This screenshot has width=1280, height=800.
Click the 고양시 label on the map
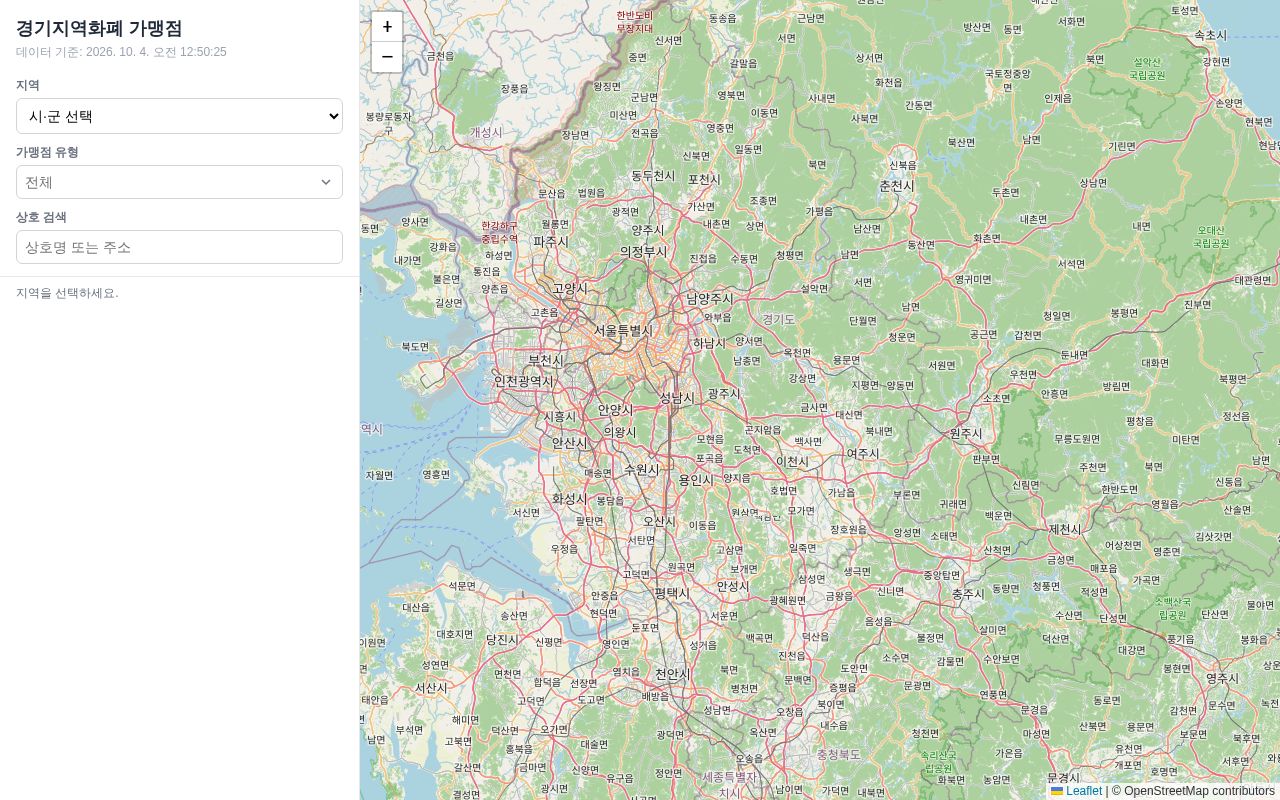coord(571,289)
